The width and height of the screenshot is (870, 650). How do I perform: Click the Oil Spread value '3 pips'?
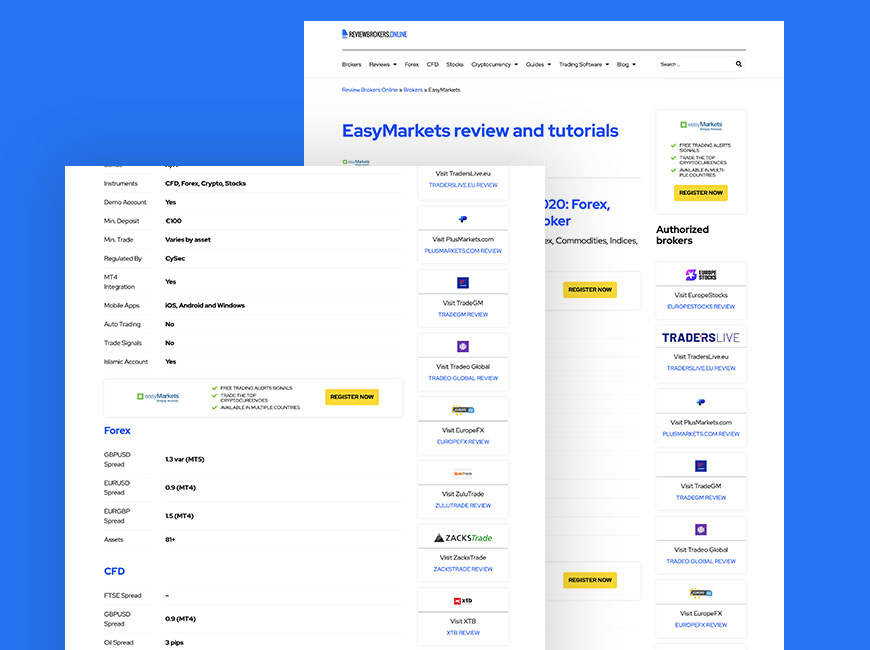[174, 643]
